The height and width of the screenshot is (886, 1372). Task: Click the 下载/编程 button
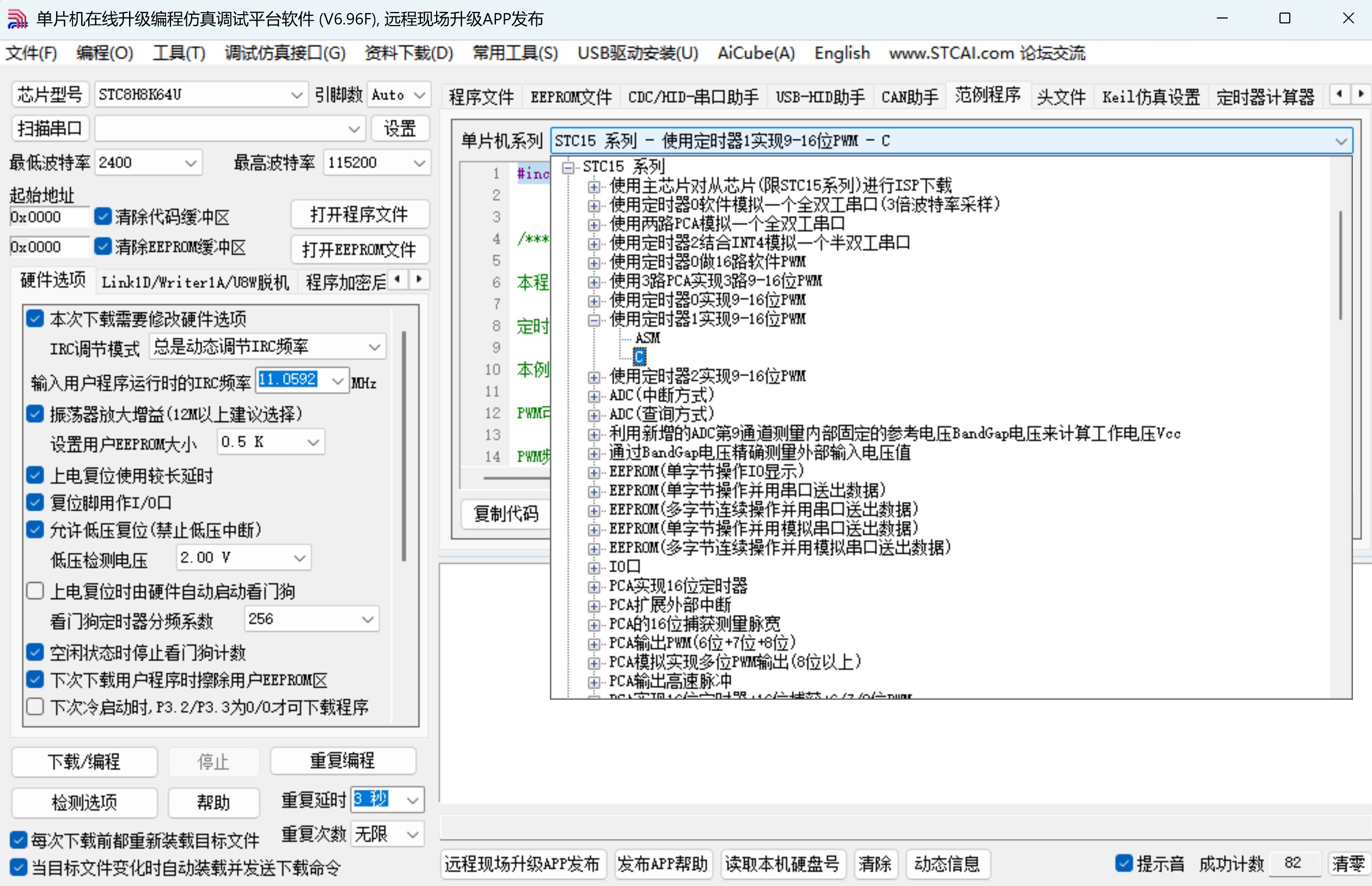pyautogui.click(x=84, y=762)
